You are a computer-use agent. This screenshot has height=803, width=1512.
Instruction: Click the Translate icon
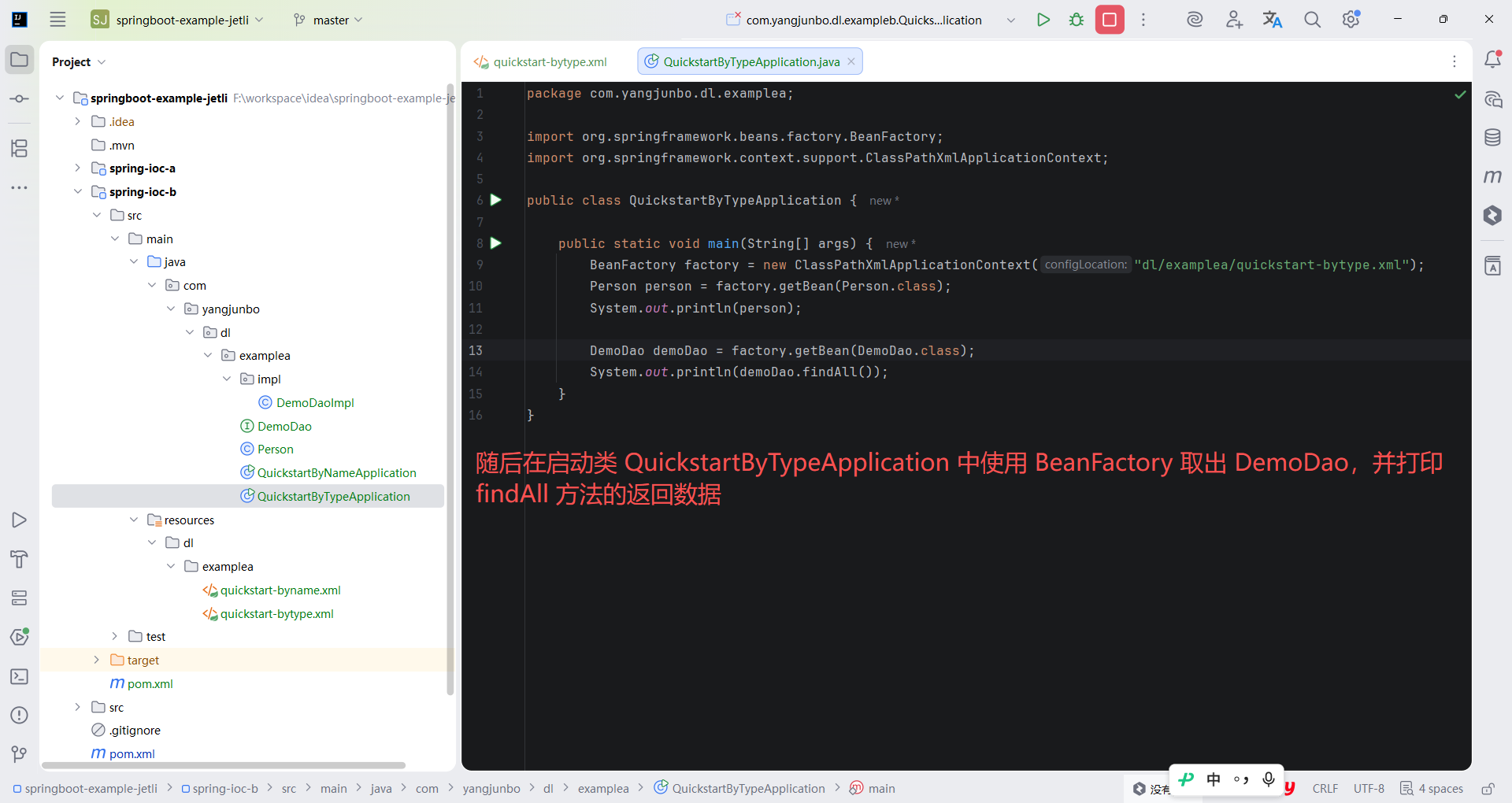coord(1273,20)
